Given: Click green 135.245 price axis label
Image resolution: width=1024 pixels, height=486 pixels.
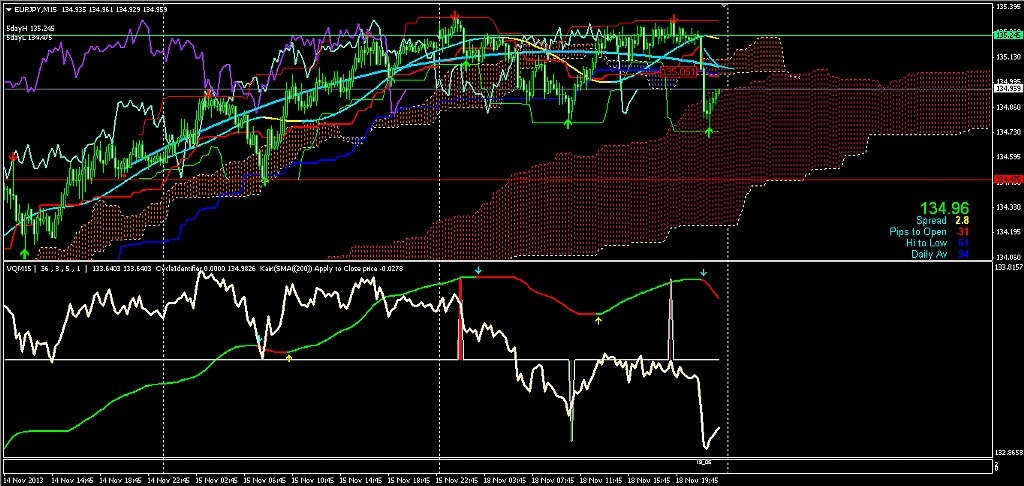Looking at the screenshot, I should pos(1007,35).
